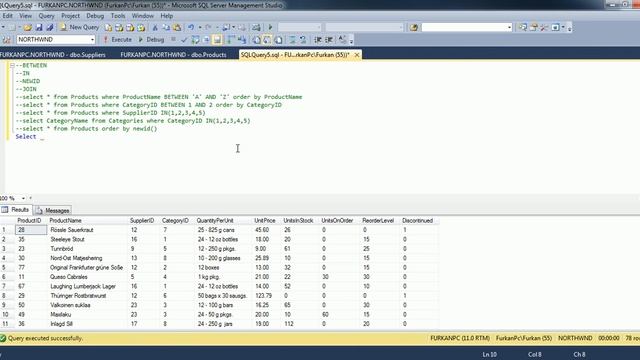Save all open files in the toolbar
The image size is (640, 360).
(50, 27)
